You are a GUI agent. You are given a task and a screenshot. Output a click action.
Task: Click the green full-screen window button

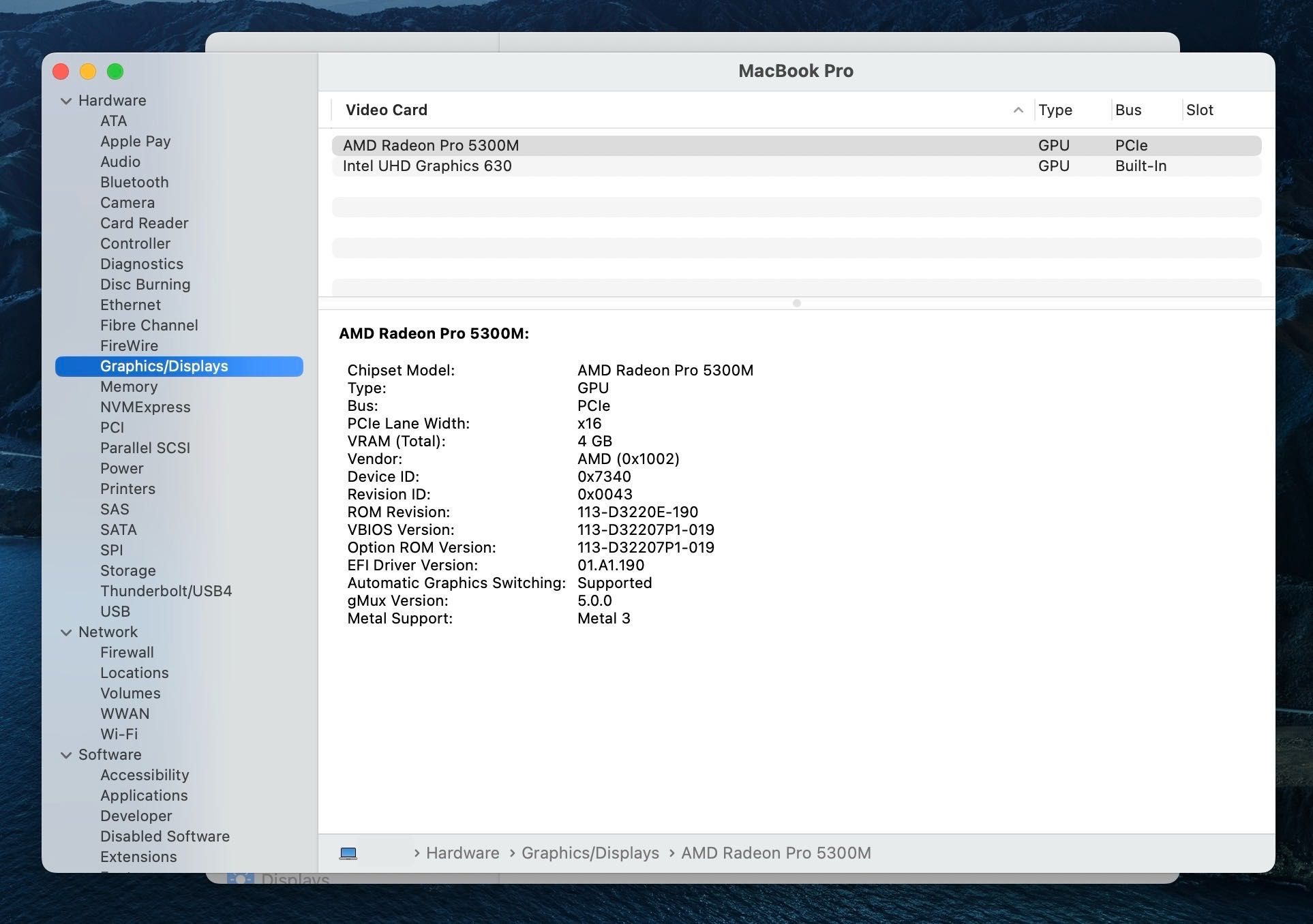(115, 72)
